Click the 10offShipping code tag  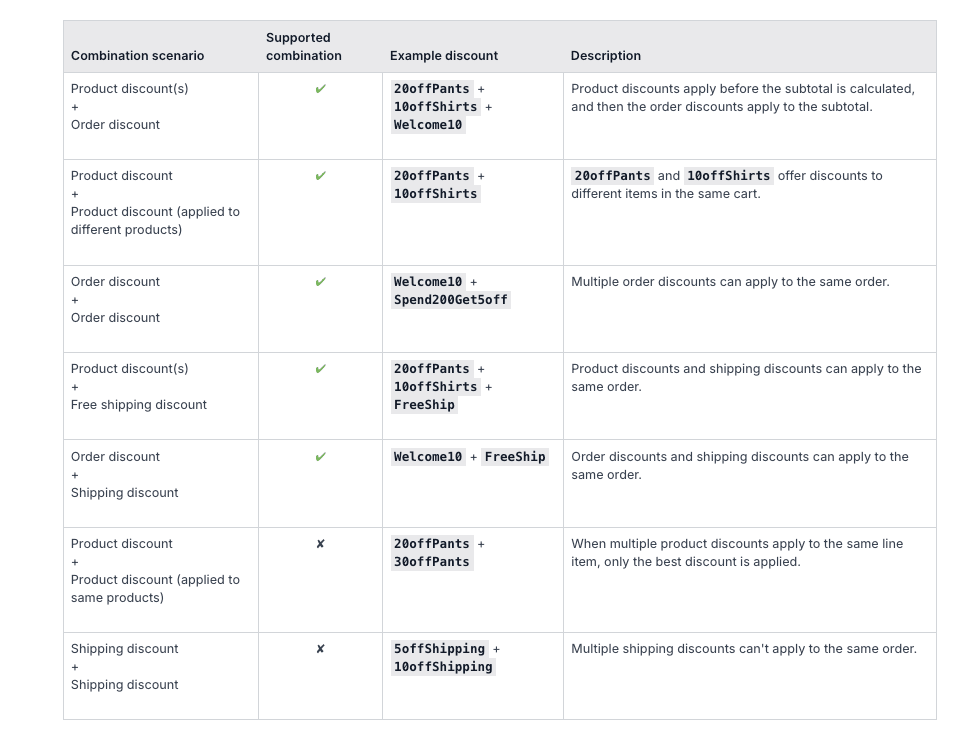443,666
